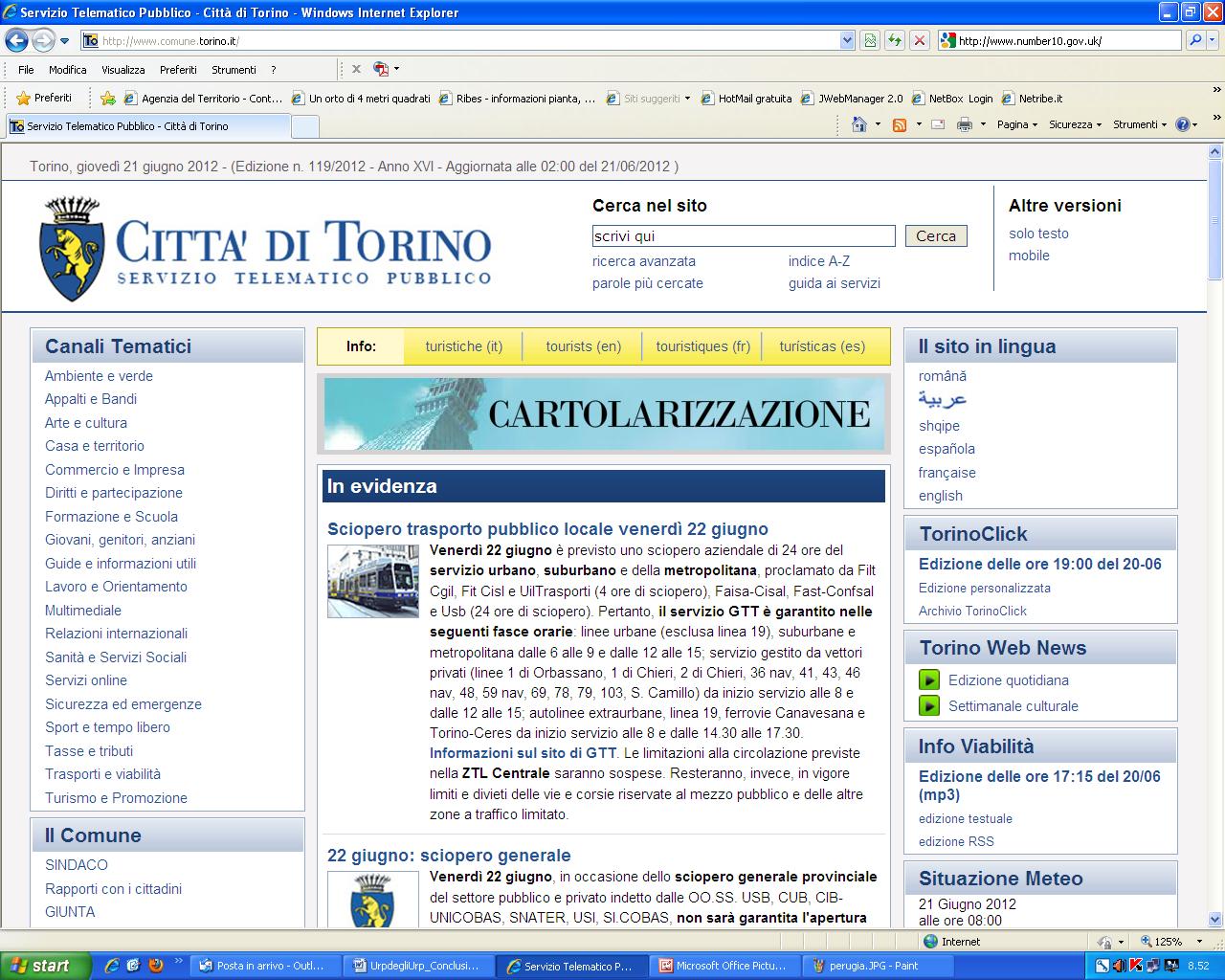Click the Print printer icon
This screenshot has height=980, width=1225.
click(x=965, y=124)
